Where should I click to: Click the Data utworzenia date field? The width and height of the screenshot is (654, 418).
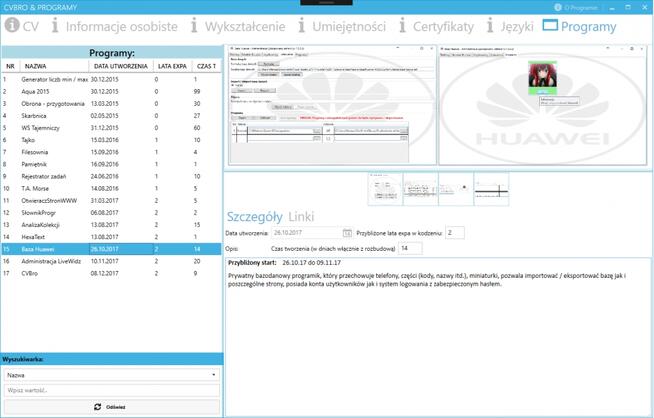click(312, 233)
